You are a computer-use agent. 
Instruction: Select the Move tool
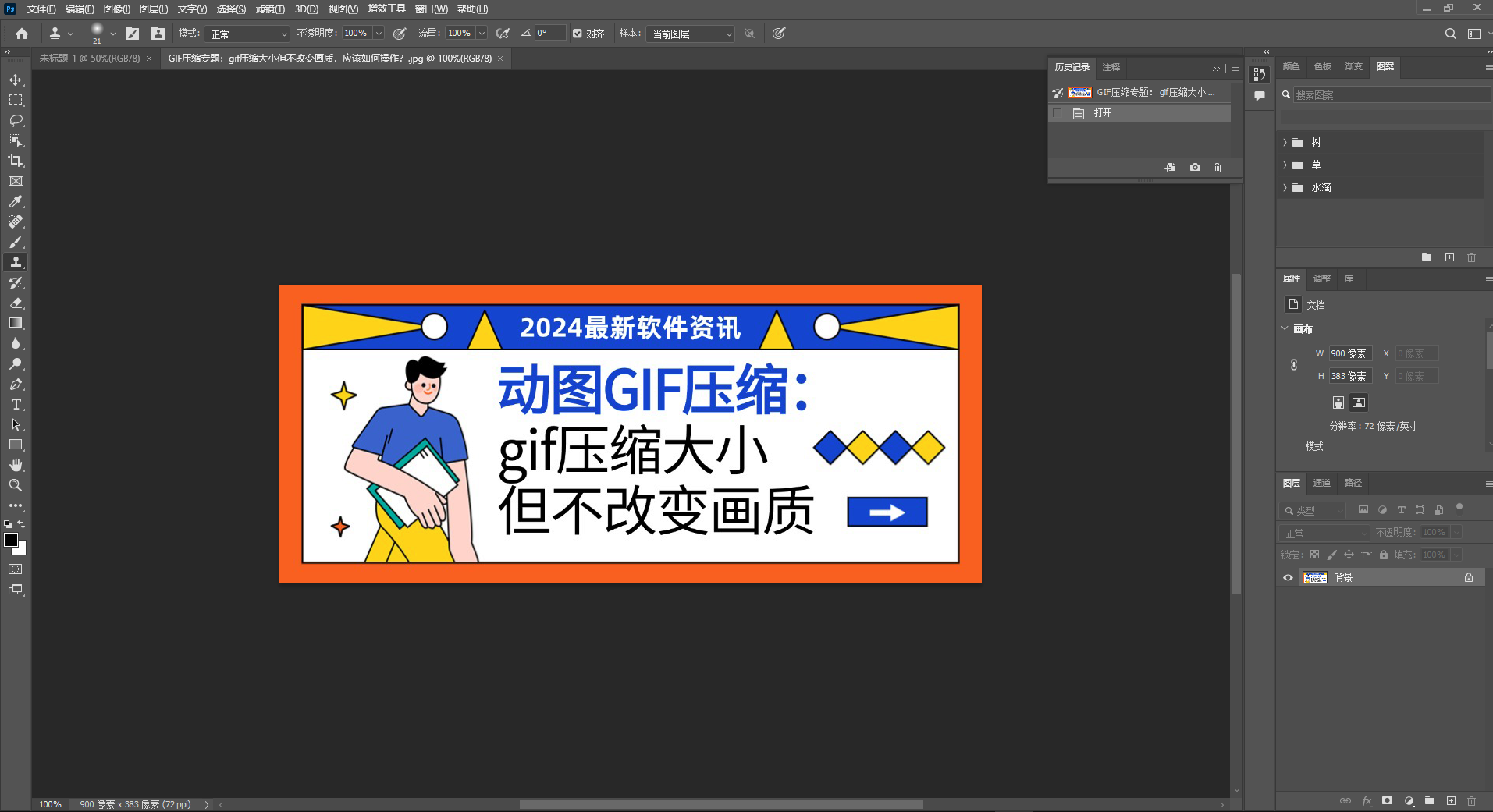point(16,80)
